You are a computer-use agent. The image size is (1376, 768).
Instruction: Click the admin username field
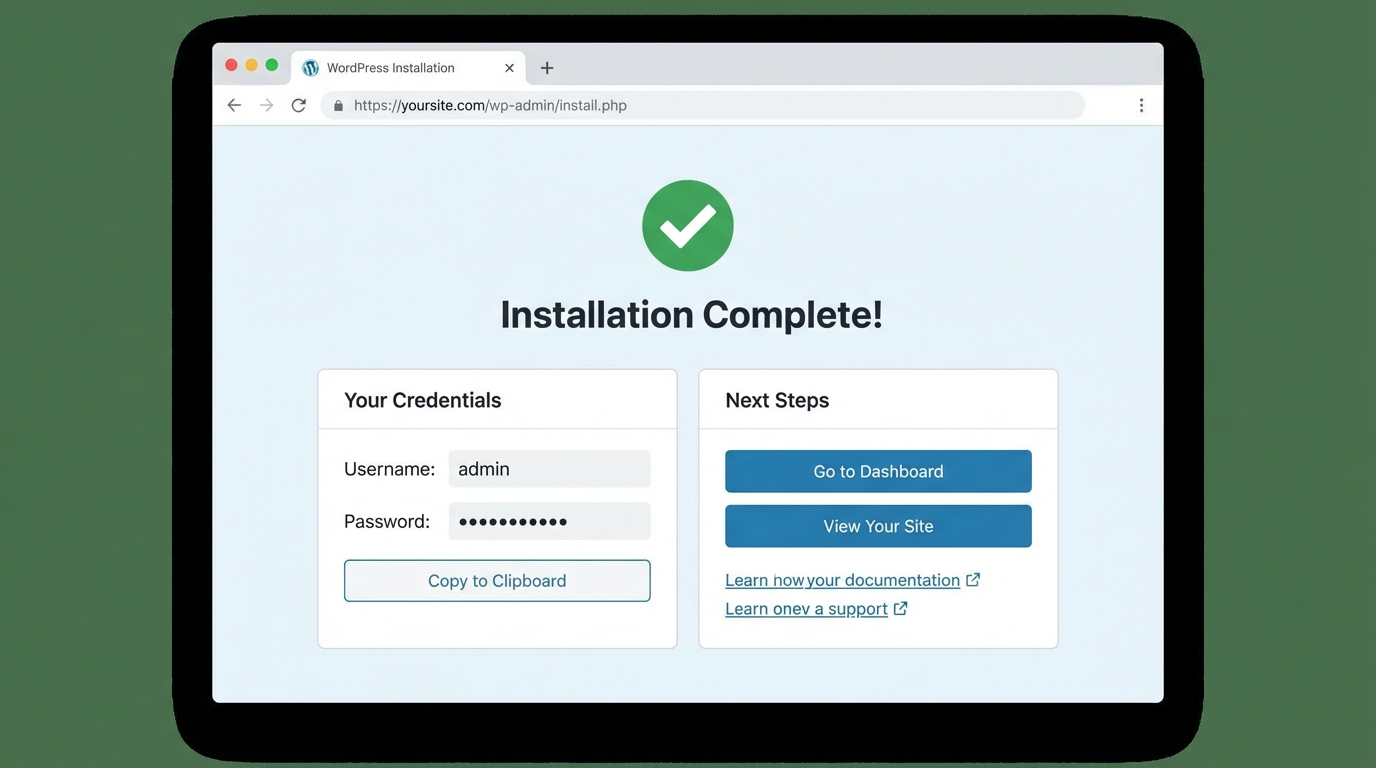(x=549, y=468)
